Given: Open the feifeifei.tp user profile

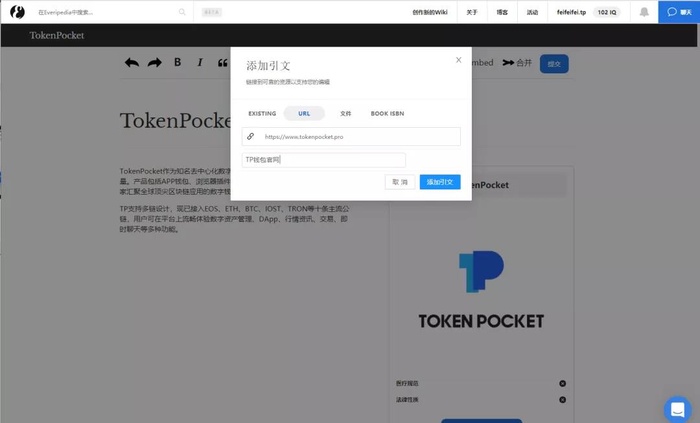Looking at the screenshot, I should (x=571, y=12).
